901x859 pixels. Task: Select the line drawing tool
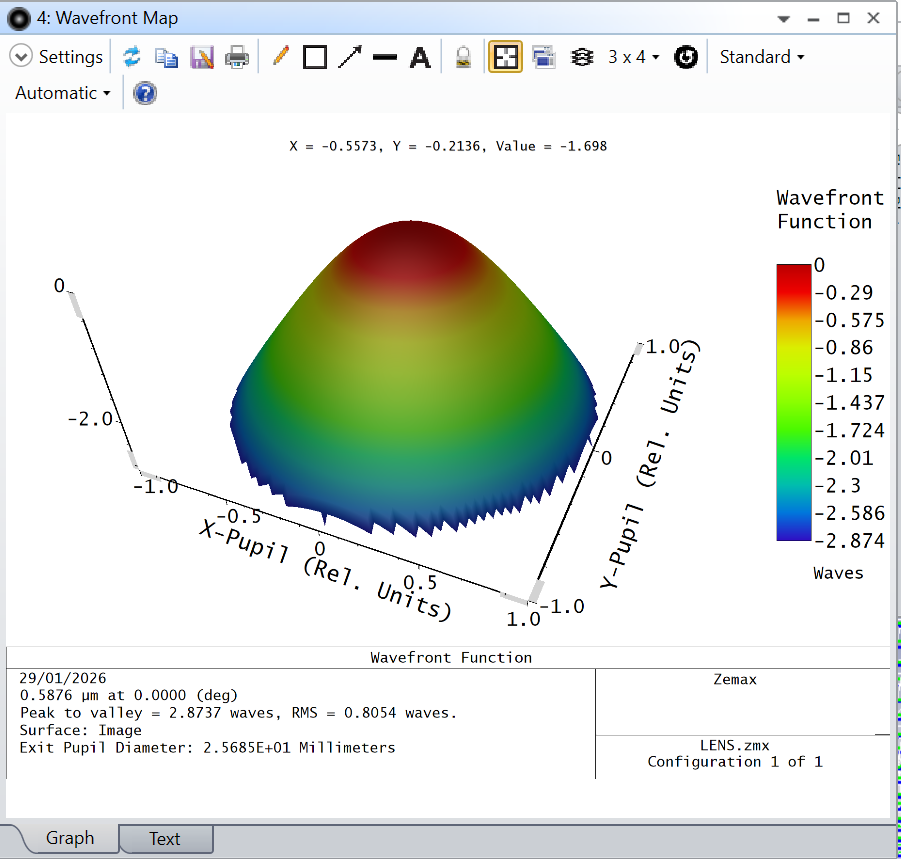[384, 57]
